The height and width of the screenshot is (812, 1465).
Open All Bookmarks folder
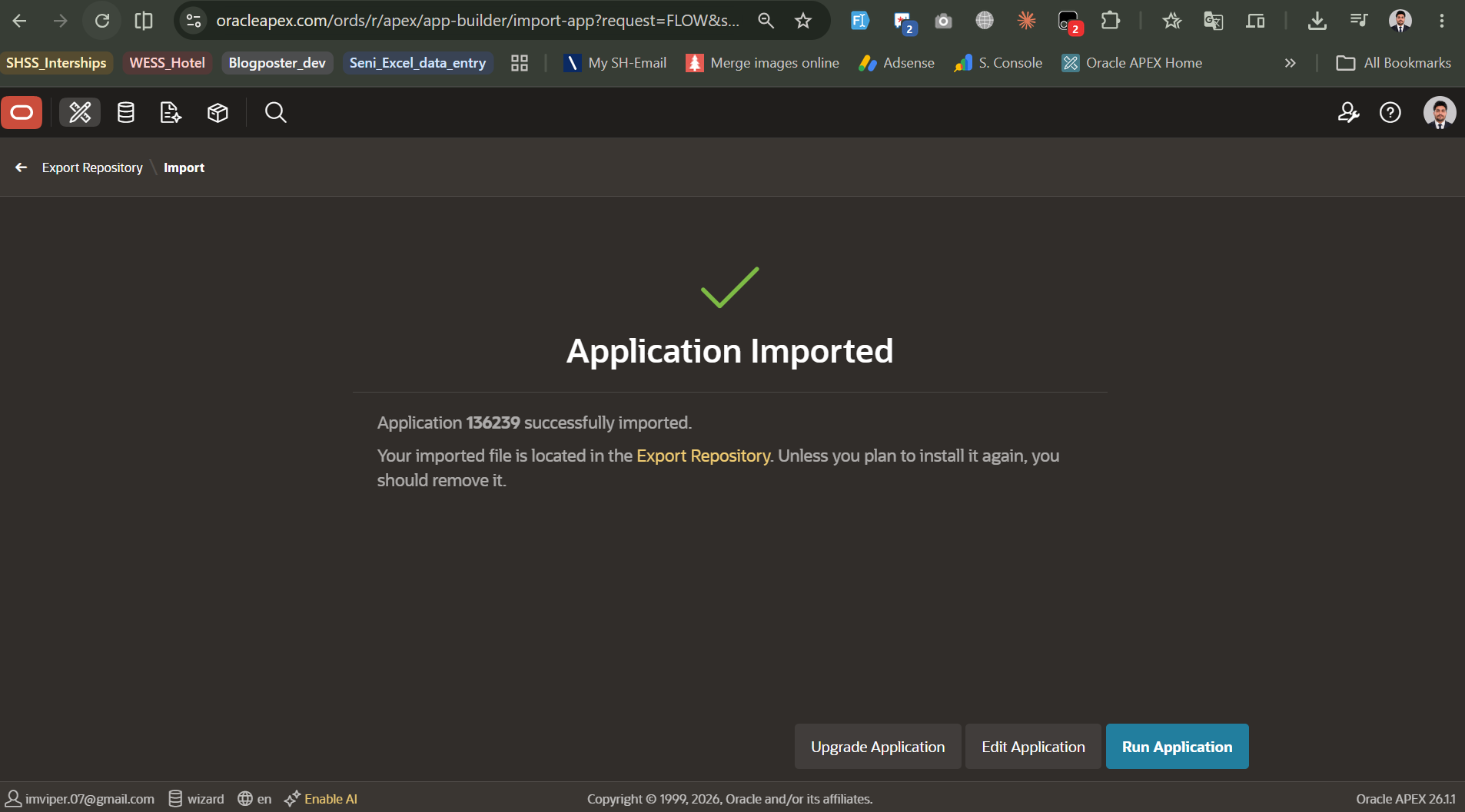click(1394, 63)
